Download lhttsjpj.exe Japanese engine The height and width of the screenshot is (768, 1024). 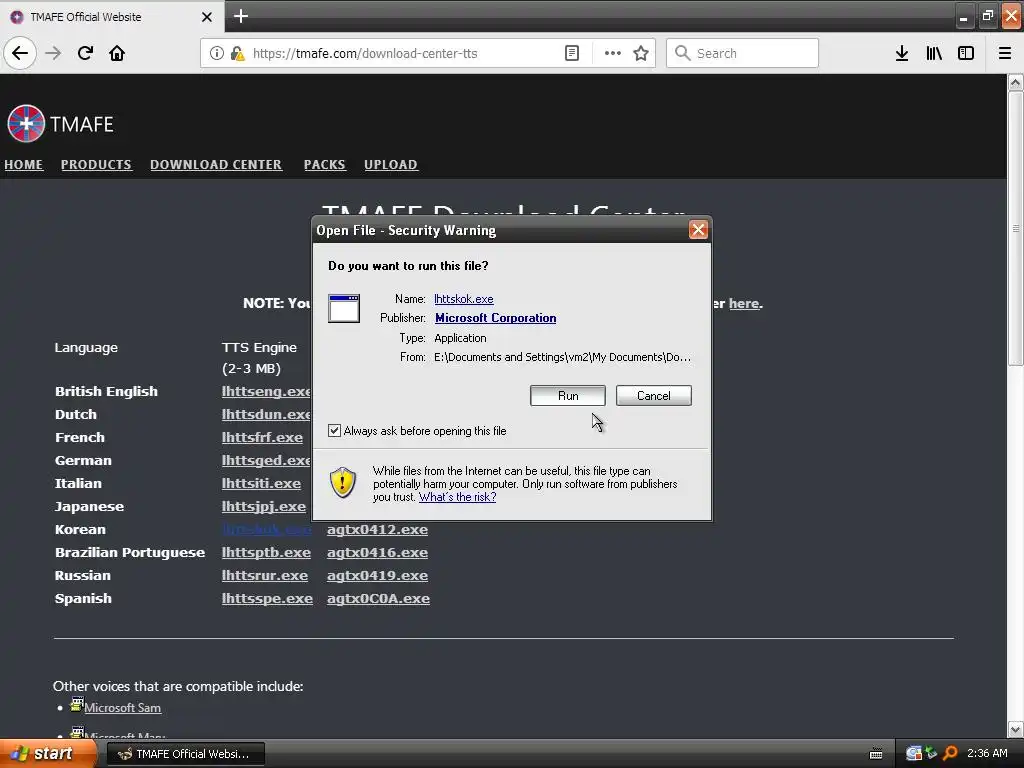tap(264, 507)
